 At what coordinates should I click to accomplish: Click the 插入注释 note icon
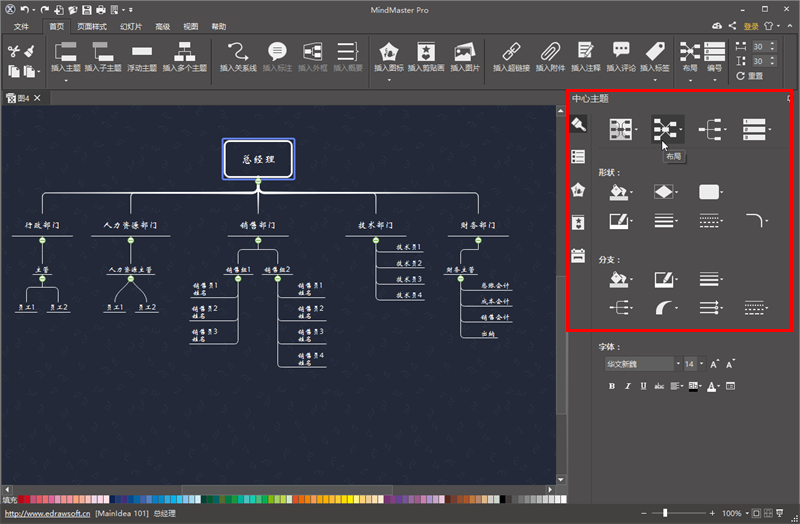coord(585,51)
